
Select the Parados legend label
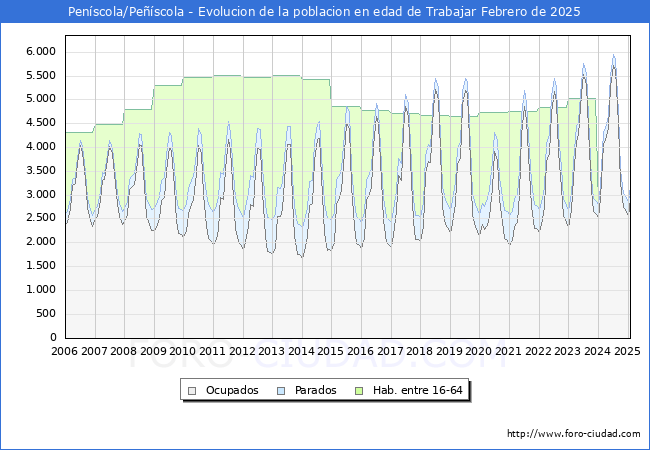[315, 390]
